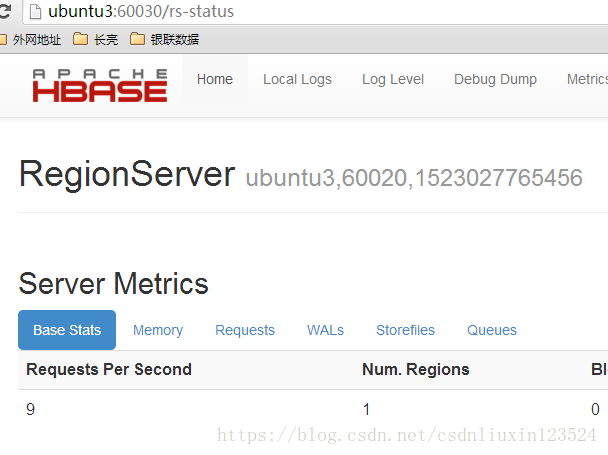Image resolution: width=608 pixels, height=455 pixels.
Task: Go to the Home nav item
Action: coord(215,79)
